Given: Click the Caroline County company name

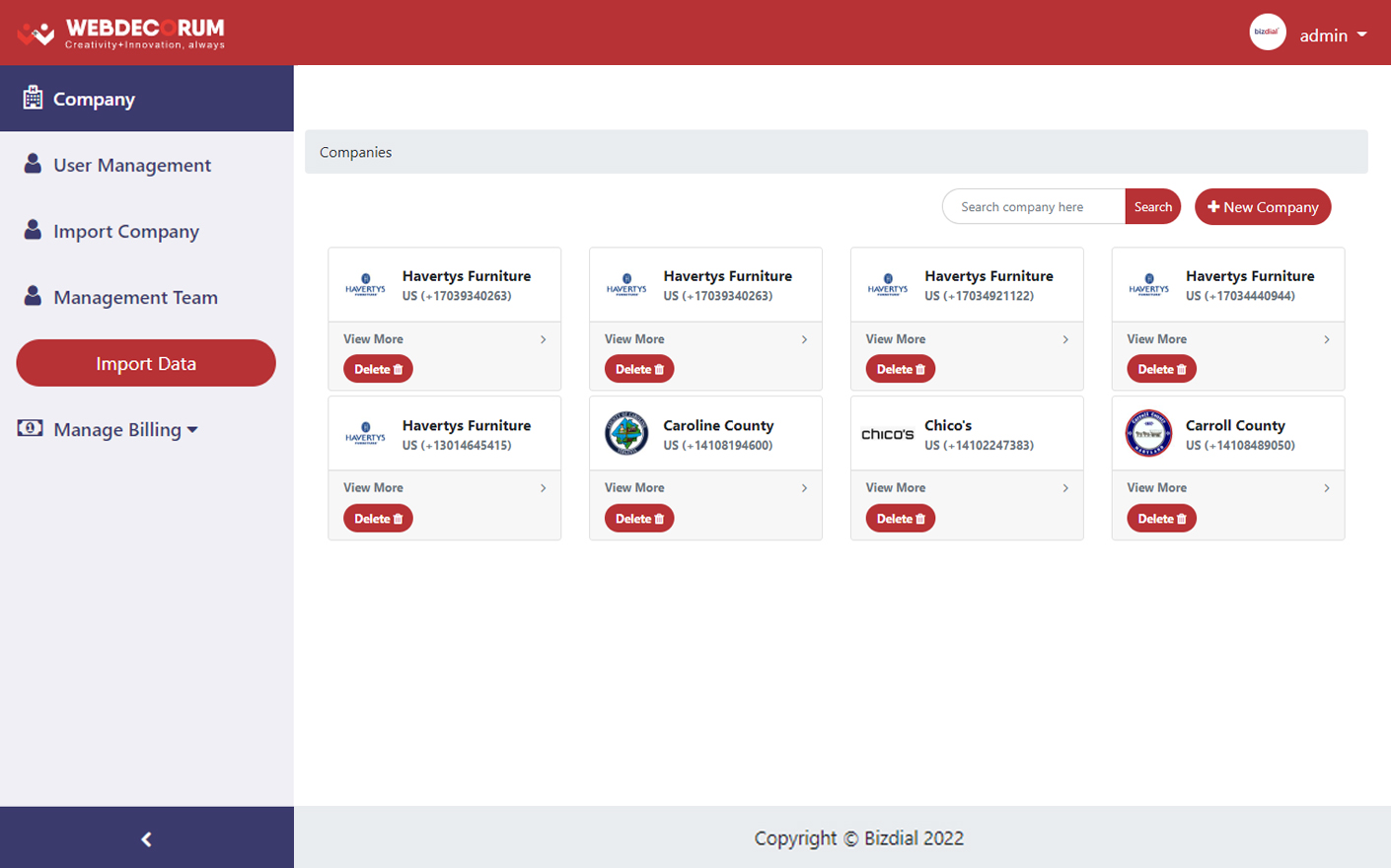Looking at the screenshot, I should pyautogui.click(x=718, y=425).
